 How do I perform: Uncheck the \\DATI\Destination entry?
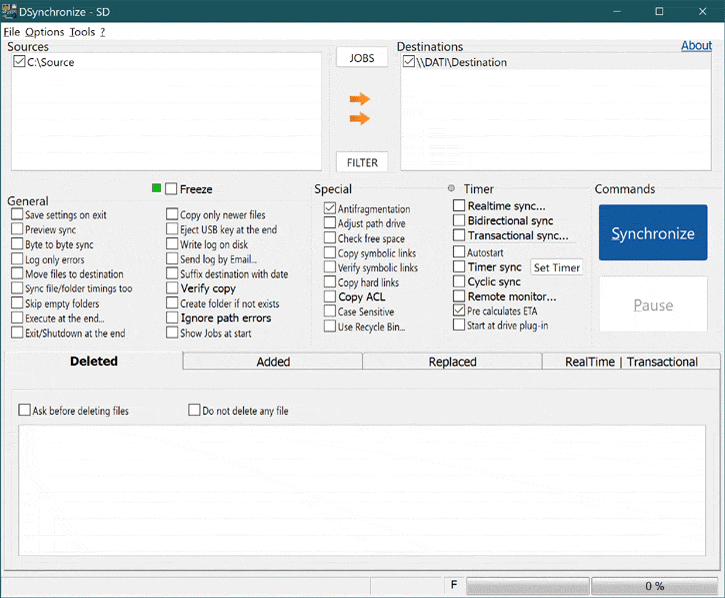409,62
